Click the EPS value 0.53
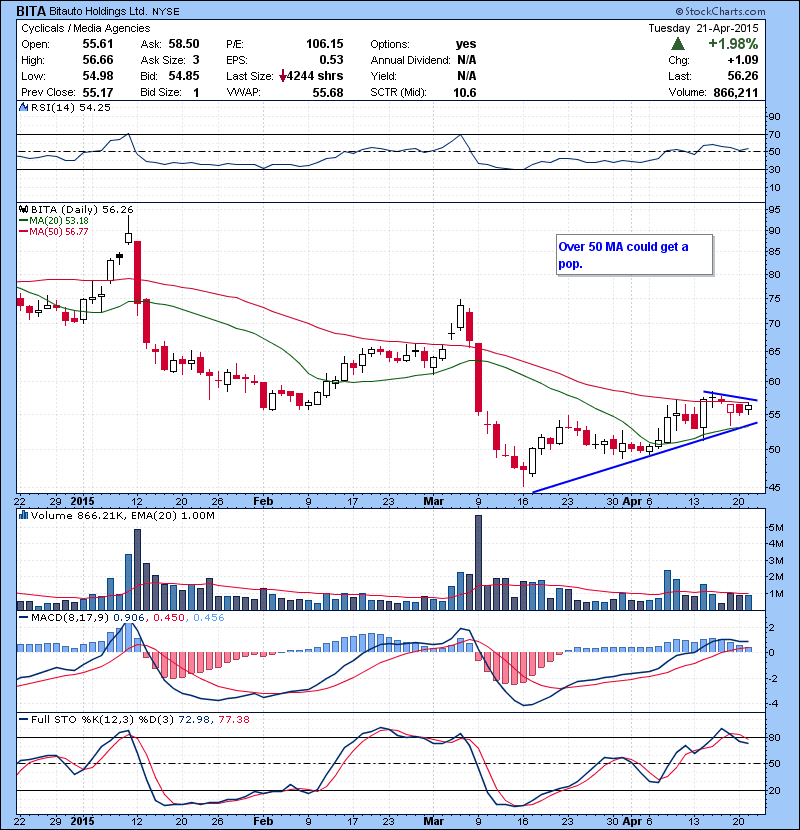This screenshot has height=830, width=800. click(x=331, y=60)
